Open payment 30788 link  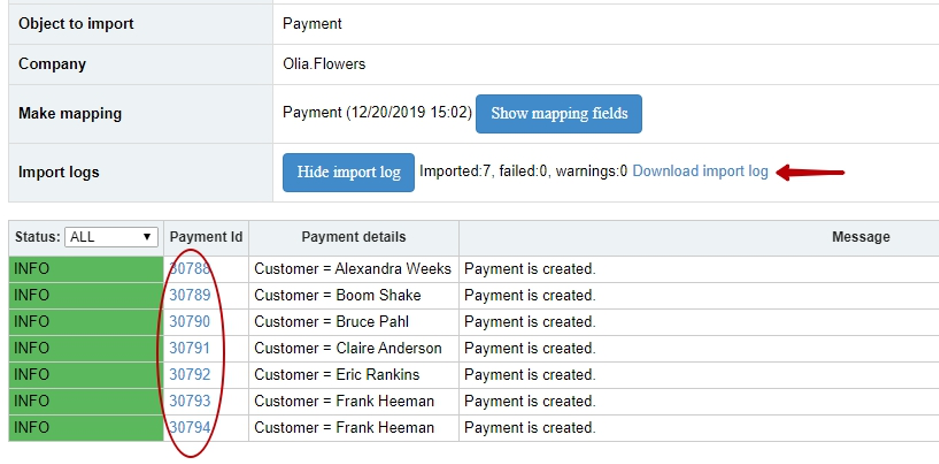click(x=190, y=269)
